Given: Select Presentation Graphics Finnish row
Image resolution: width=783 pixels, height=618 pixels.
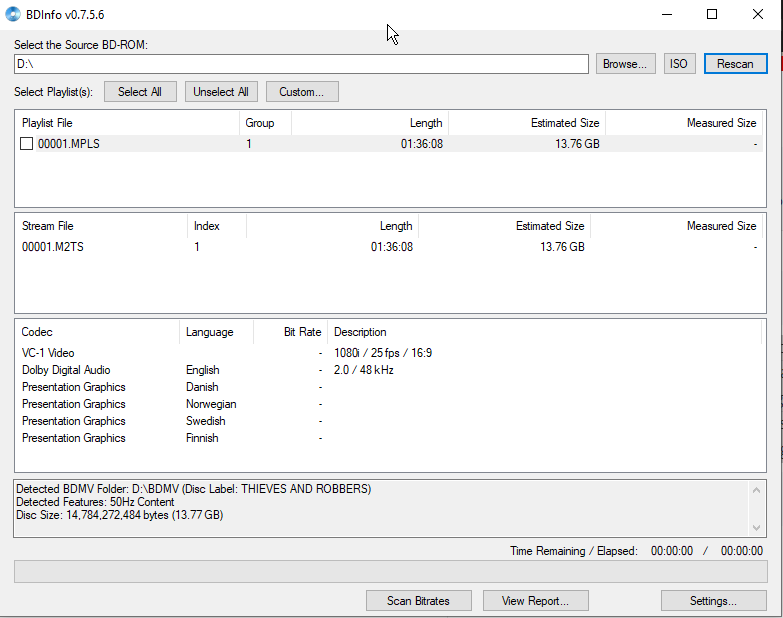Looking at the screenshot, I should pos(390,438).
